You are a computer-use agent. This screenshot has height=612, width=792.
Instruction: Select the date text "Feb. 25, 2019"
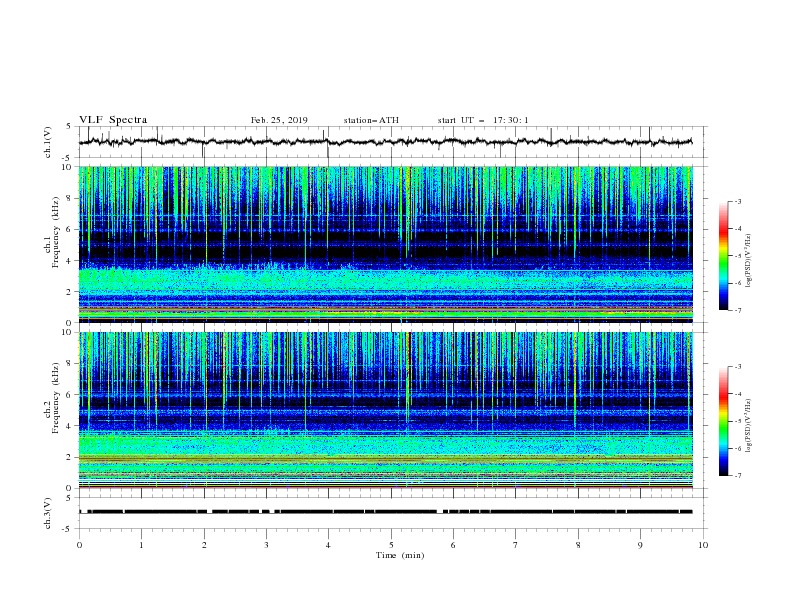(279, 120)
